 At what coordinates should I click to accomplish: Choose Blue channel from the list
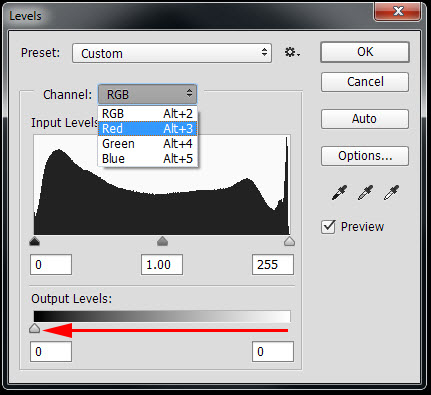click(147, 159)
